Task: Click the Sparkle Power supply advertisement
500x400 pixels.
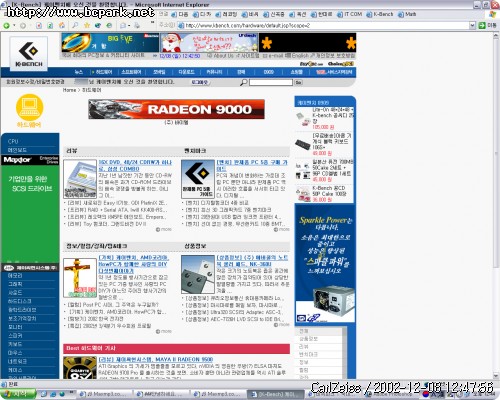Action: coord(325,263)
